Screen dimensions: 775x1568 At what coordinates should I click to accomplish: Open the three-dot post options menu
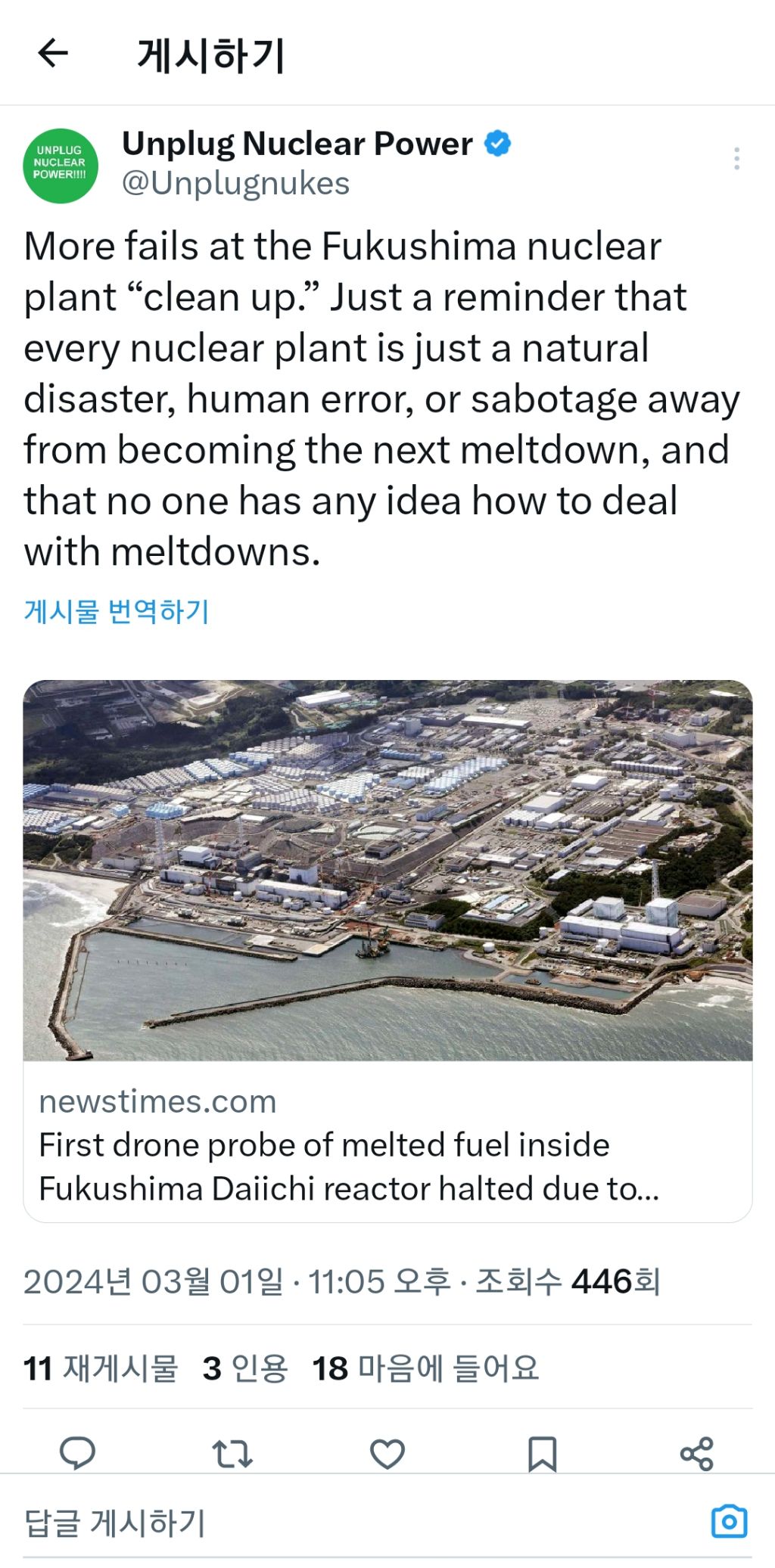click(736, 159)
